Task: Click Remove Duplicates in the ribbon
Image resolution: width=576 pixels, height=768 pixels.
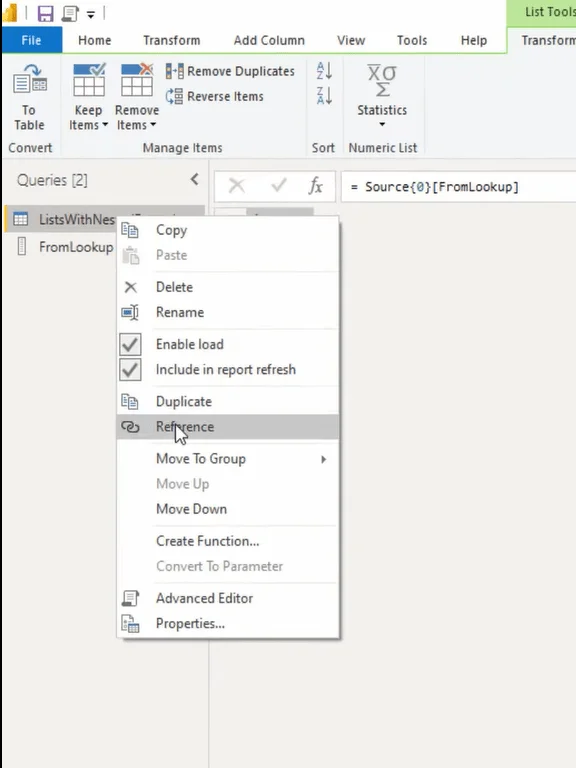Action: [230, 71]
